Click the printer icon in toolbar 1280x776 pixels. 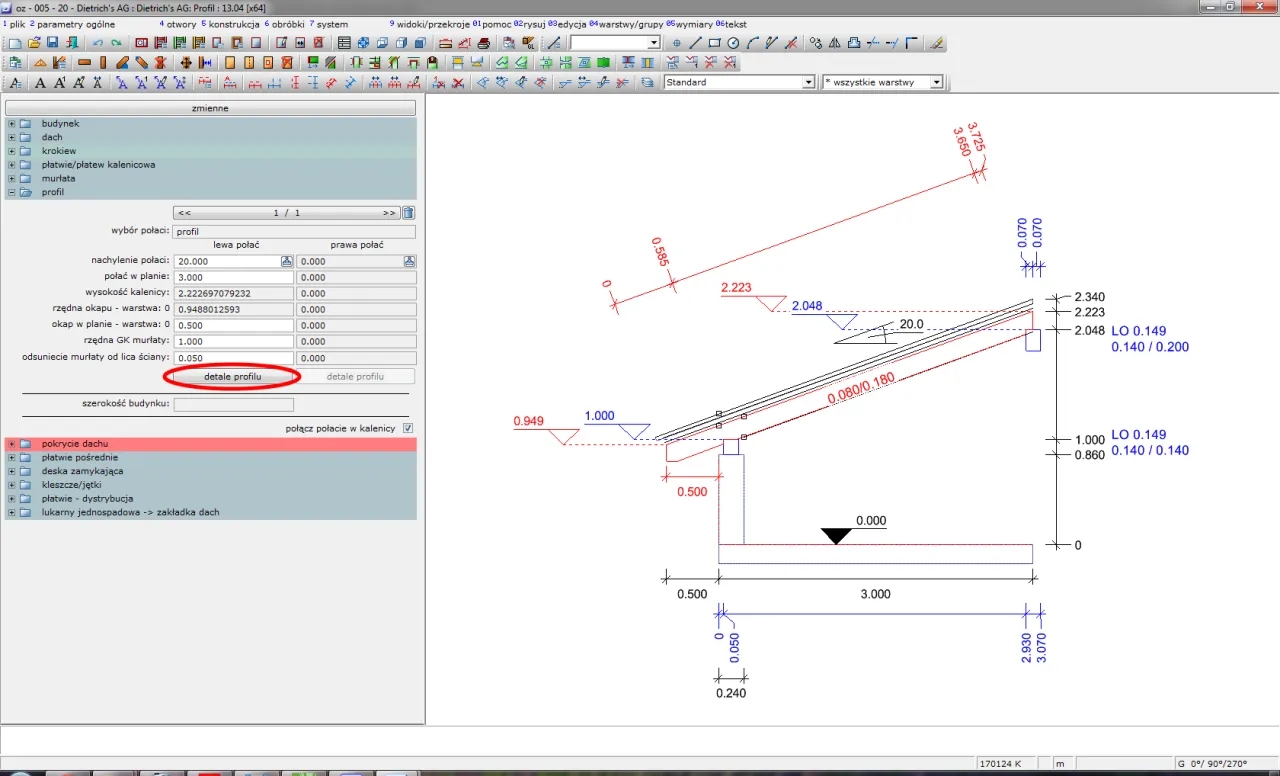[484, 43]
